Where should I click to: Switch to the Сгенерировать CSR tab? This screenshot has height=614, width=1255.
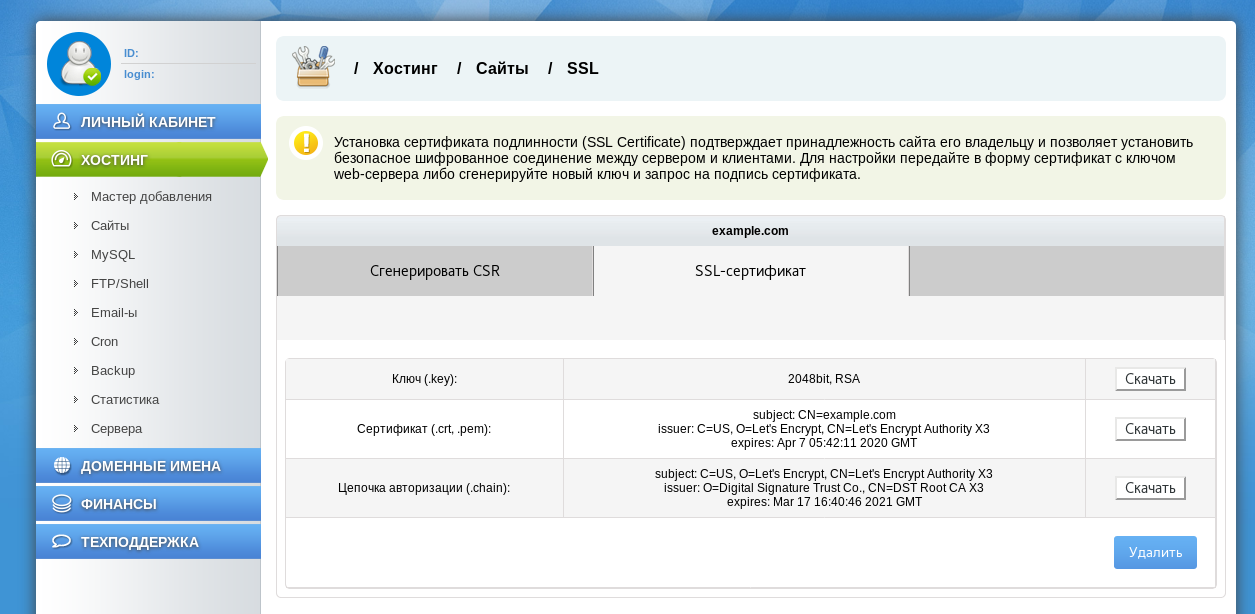click(x=435, y=271)
